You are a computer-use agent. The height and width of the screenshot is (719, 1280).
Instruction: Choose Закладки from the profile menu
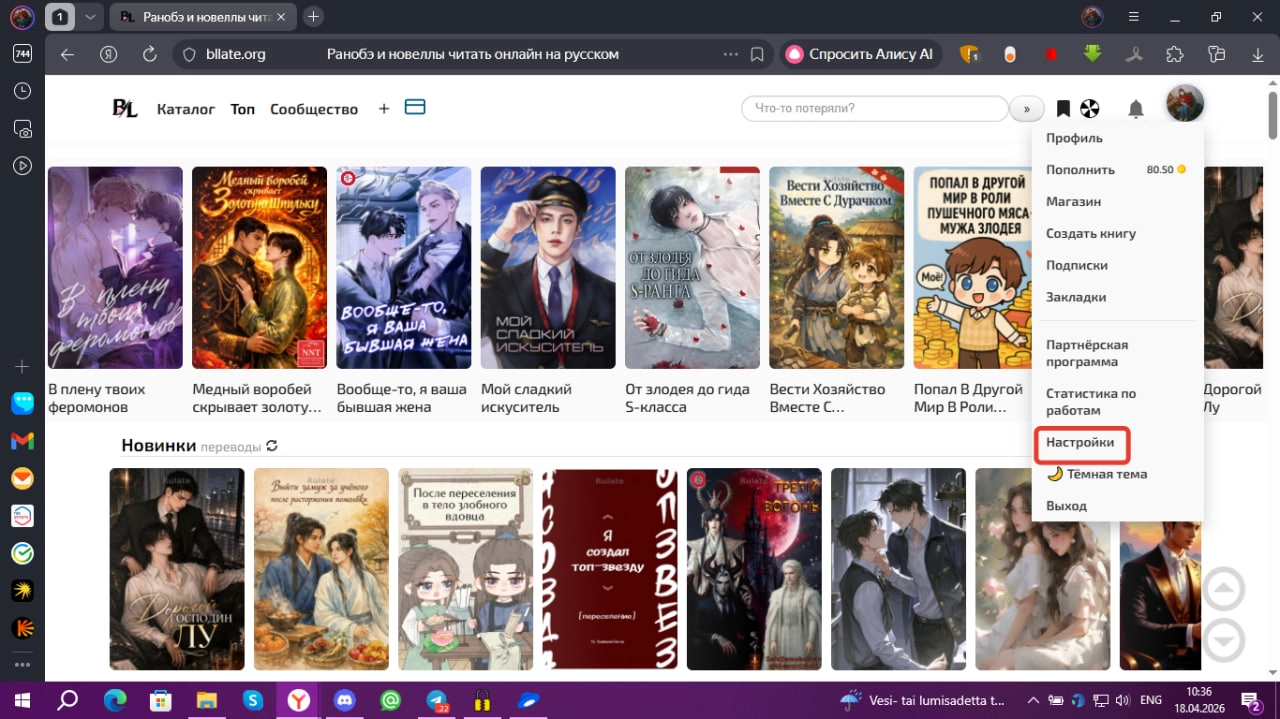click(1076, 297)
